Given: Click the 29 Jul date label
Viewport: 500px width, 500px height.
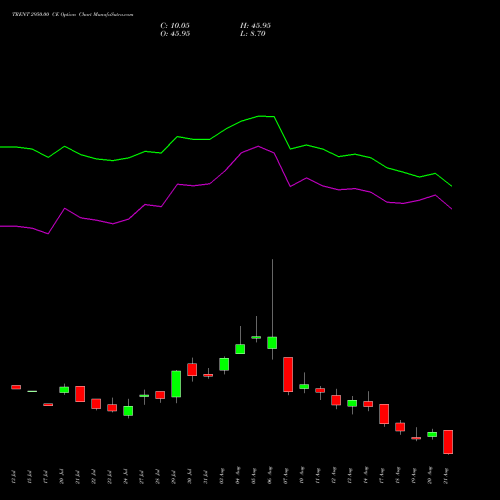Looking at the screenshot, I should [x=174, y=477].
